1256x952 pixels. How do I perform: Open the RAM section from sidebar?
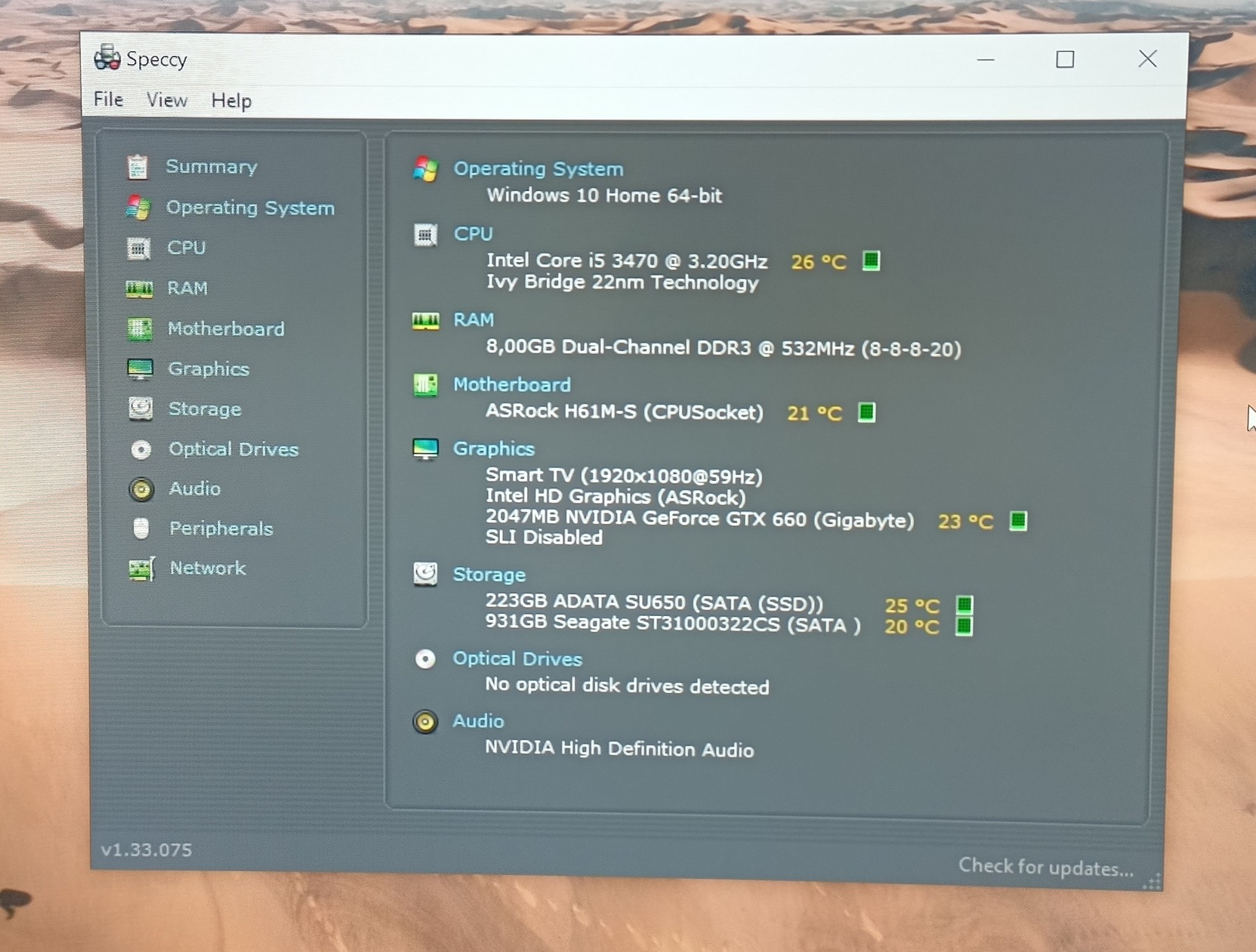(x=187, y=288)
